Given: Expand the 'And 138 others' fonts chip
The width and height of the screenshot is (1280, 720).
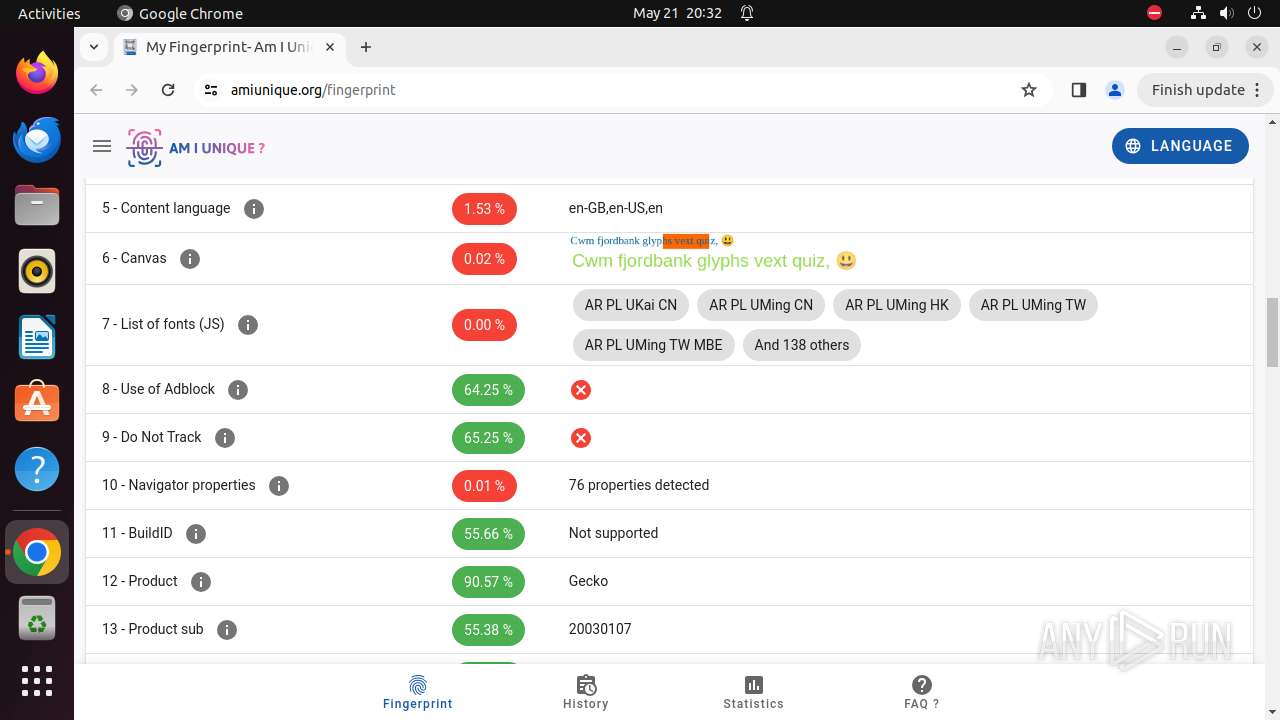Looking at the screenshot, I should pos(802,345).
